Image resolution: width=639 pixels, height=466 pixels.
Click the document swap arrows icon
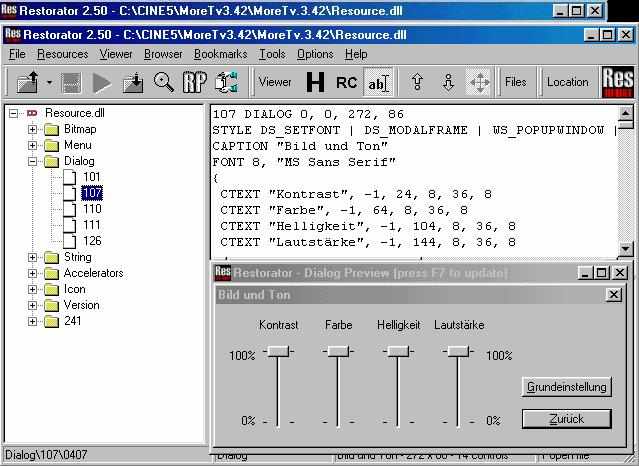(227, 82)
